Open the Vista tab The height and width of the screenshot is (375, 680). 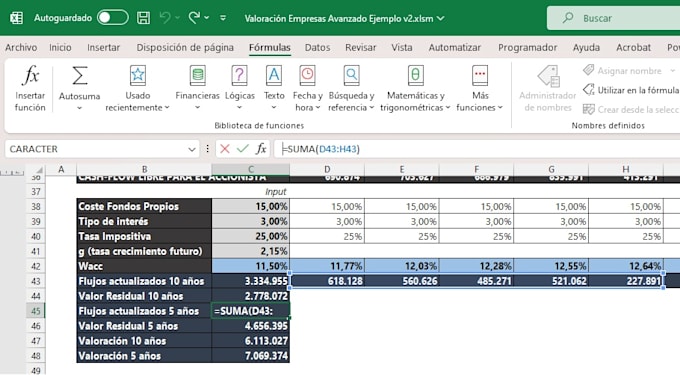point(402,47)
